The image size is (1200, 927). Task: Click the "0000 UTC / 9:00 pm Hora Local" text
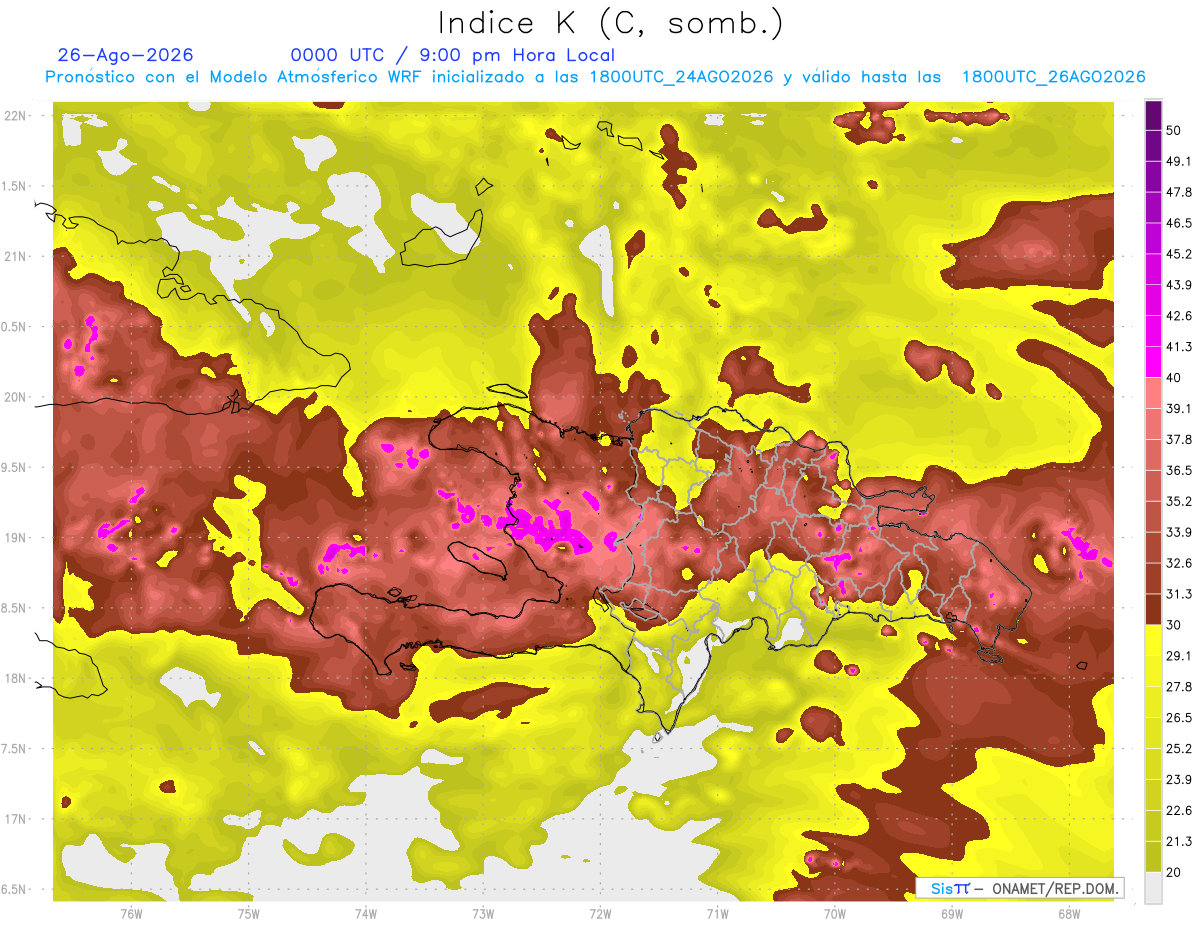coord(453,55)
